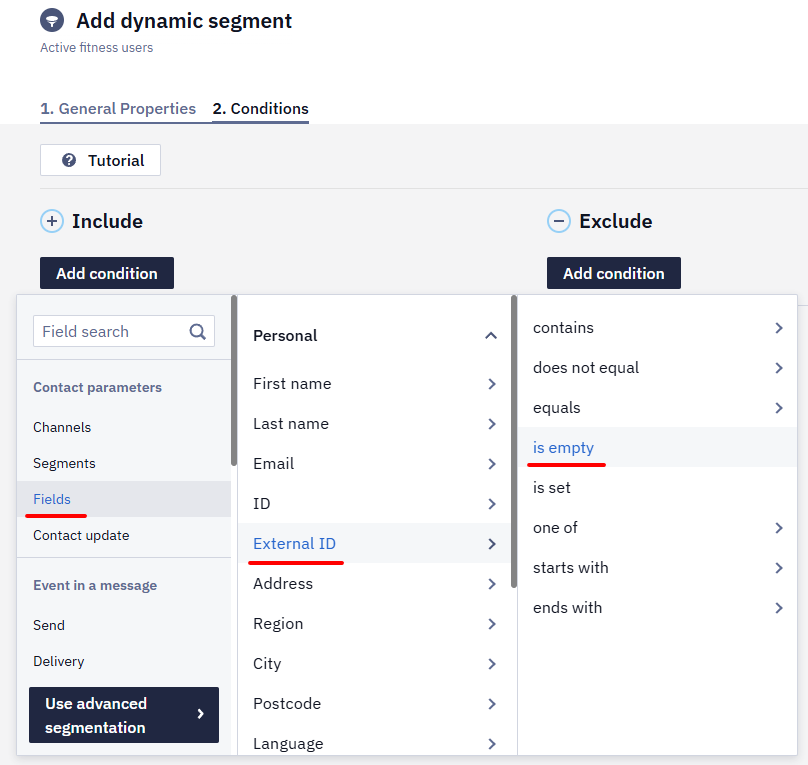Expand the City field arrow
Image resolution: width=808 pixels, height=765 pixels.
pos(492,664)
